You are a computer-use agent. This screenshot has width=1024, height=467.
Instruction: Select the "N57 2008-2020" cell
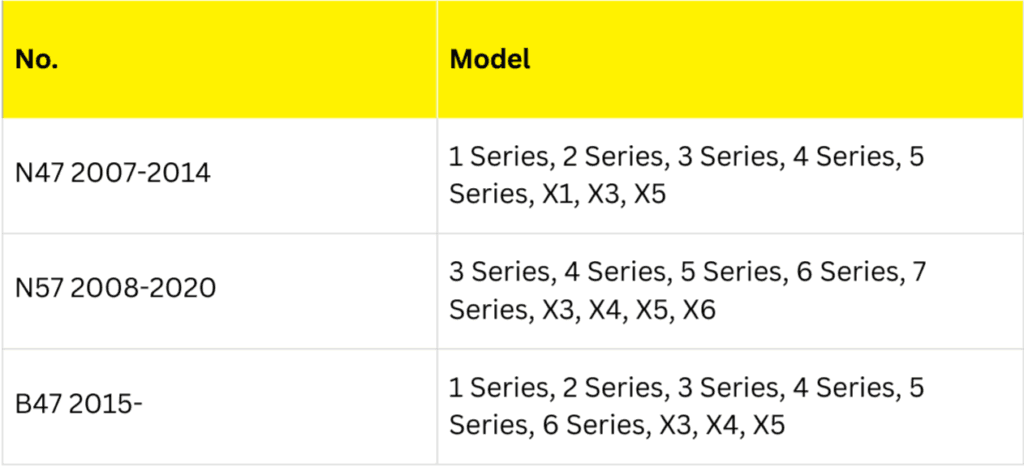[x=115, y=288]
